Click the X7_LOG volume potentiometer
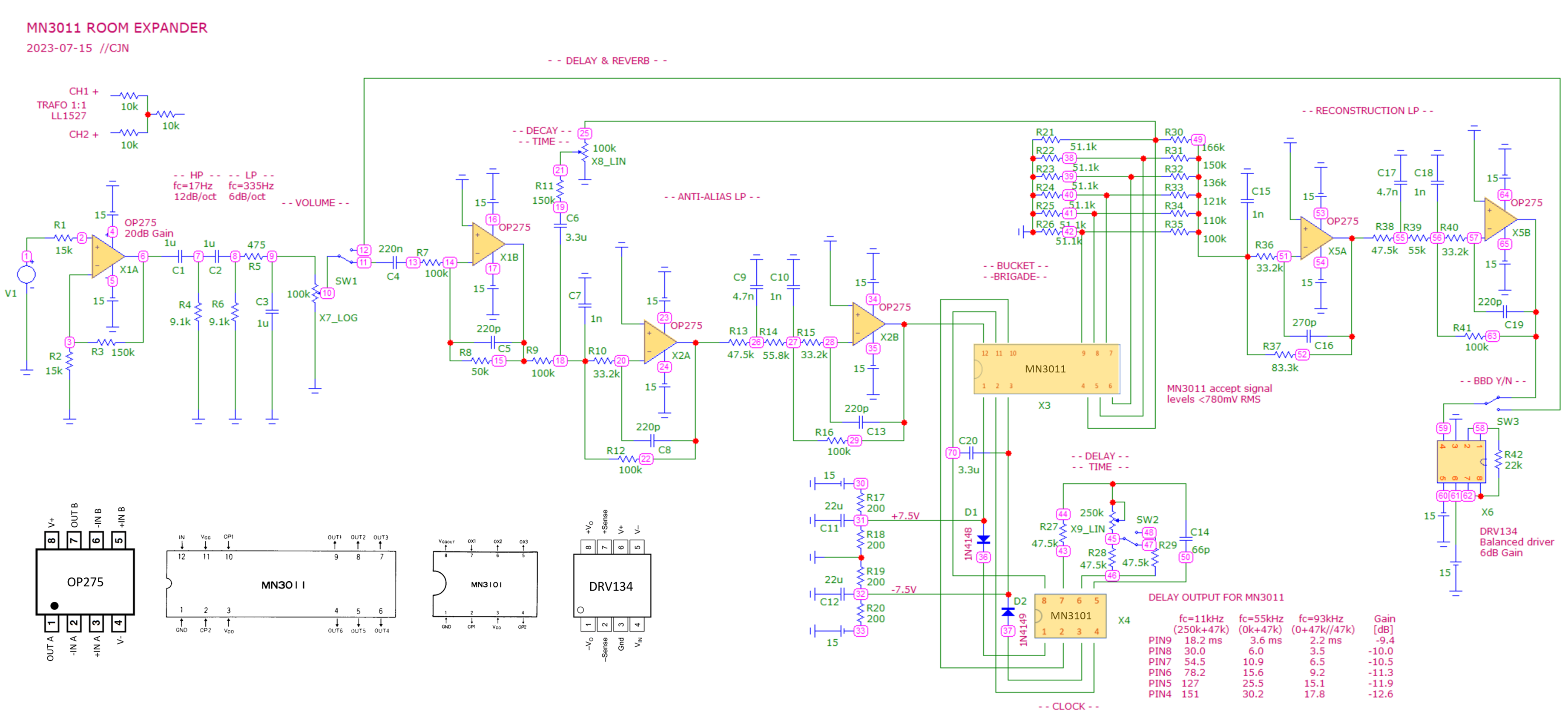1568x724 pixels. pyautogui.click(x=315, y=294)
